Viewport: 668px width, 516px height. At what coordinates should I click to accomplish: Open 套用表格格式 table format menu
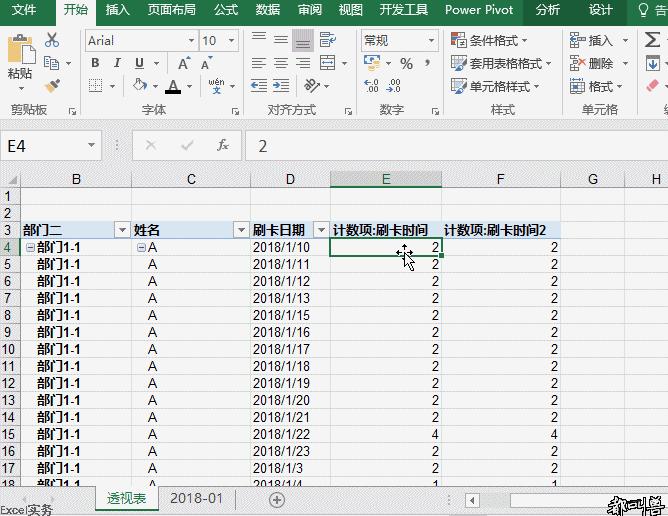pyautogui.click(x=501, y=63)
